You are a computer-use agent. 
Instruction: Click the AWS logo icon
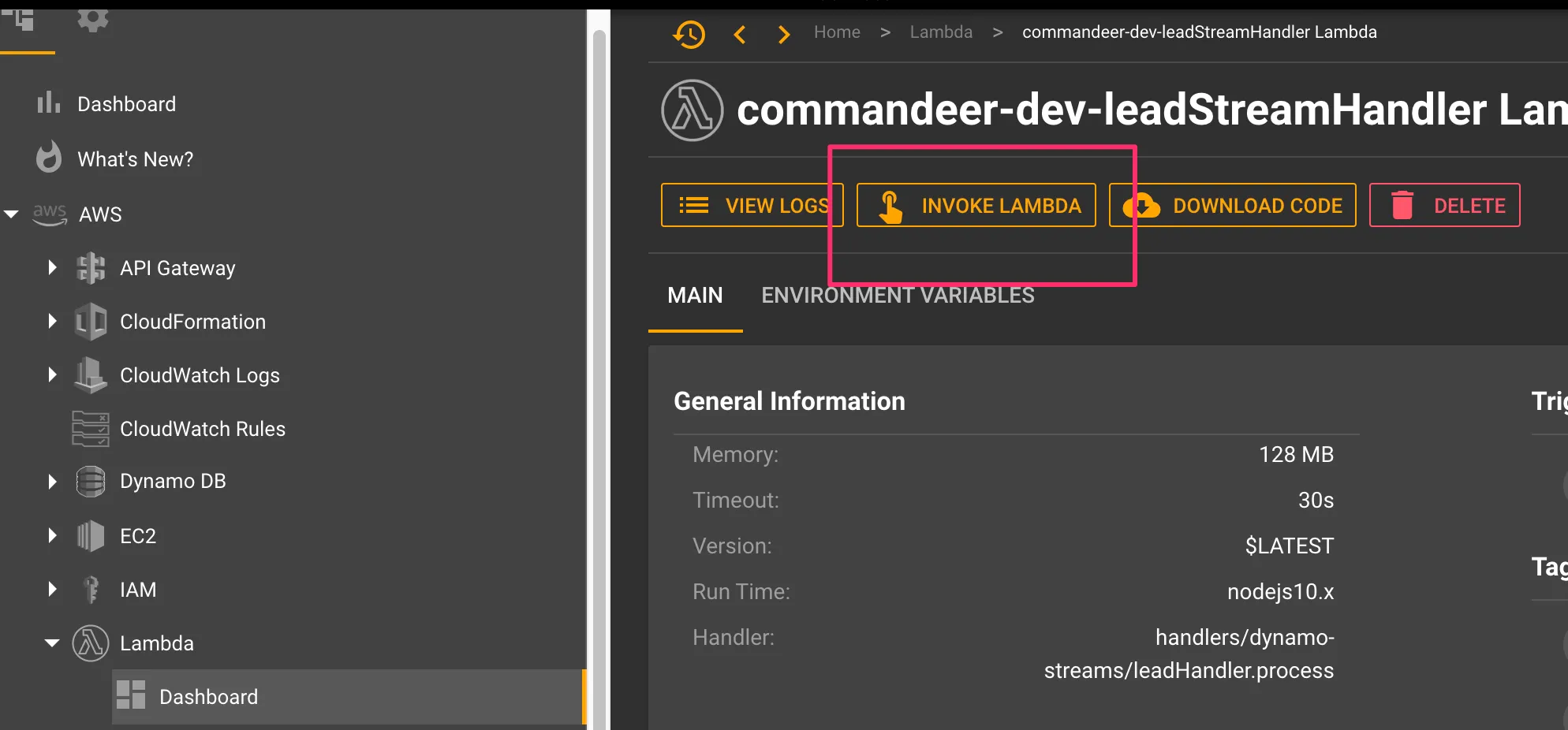[50, 214]
